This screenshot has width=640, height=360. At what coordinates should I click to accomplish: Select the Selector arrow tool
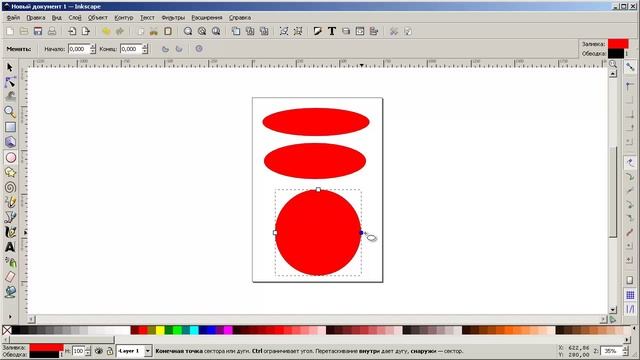tap(10, 67)
